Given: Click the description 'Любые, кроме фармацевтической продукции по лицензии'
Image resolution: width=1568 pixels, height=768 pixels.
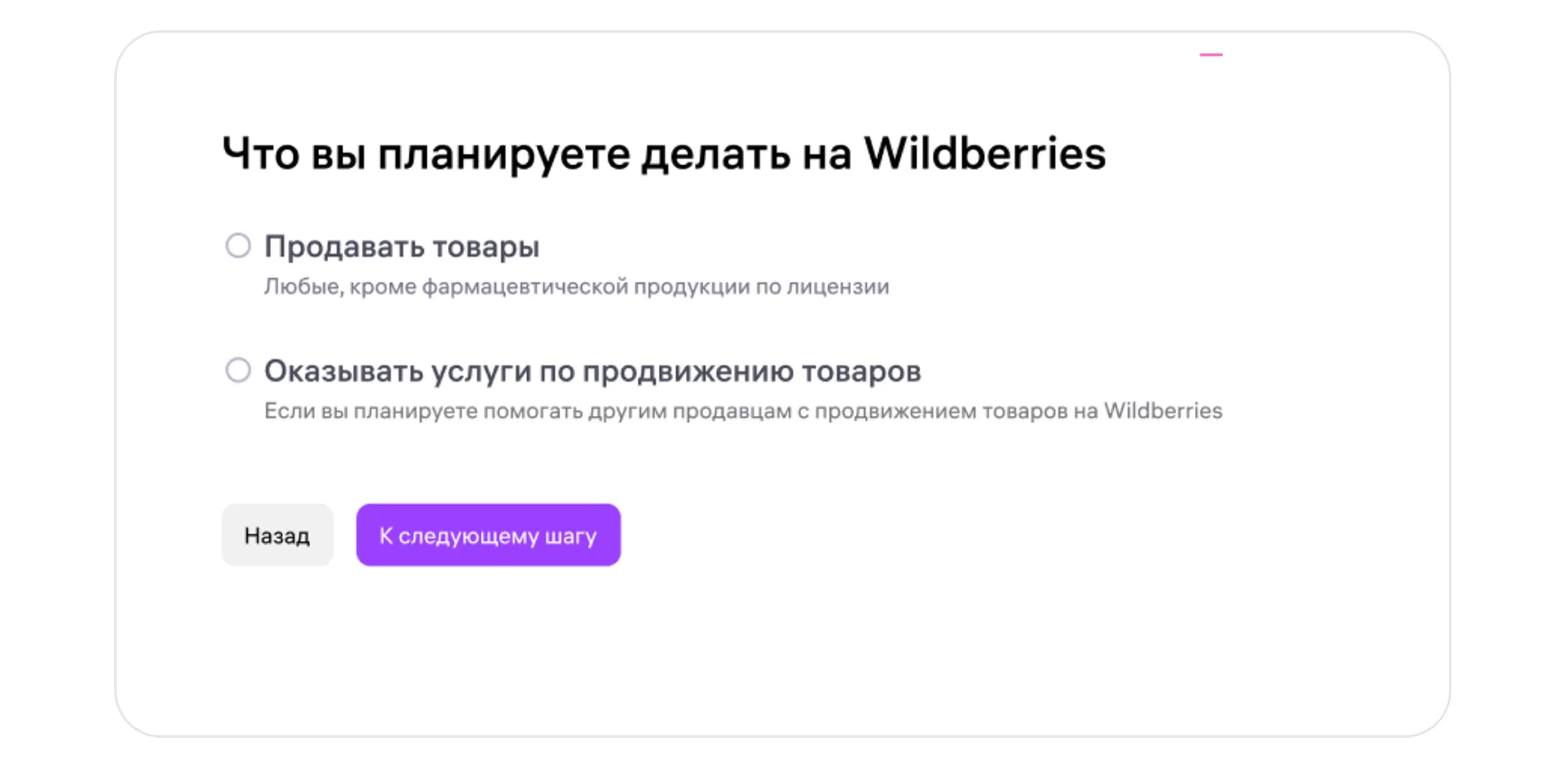Looking at the screenshot, I should tap(576, 286).
